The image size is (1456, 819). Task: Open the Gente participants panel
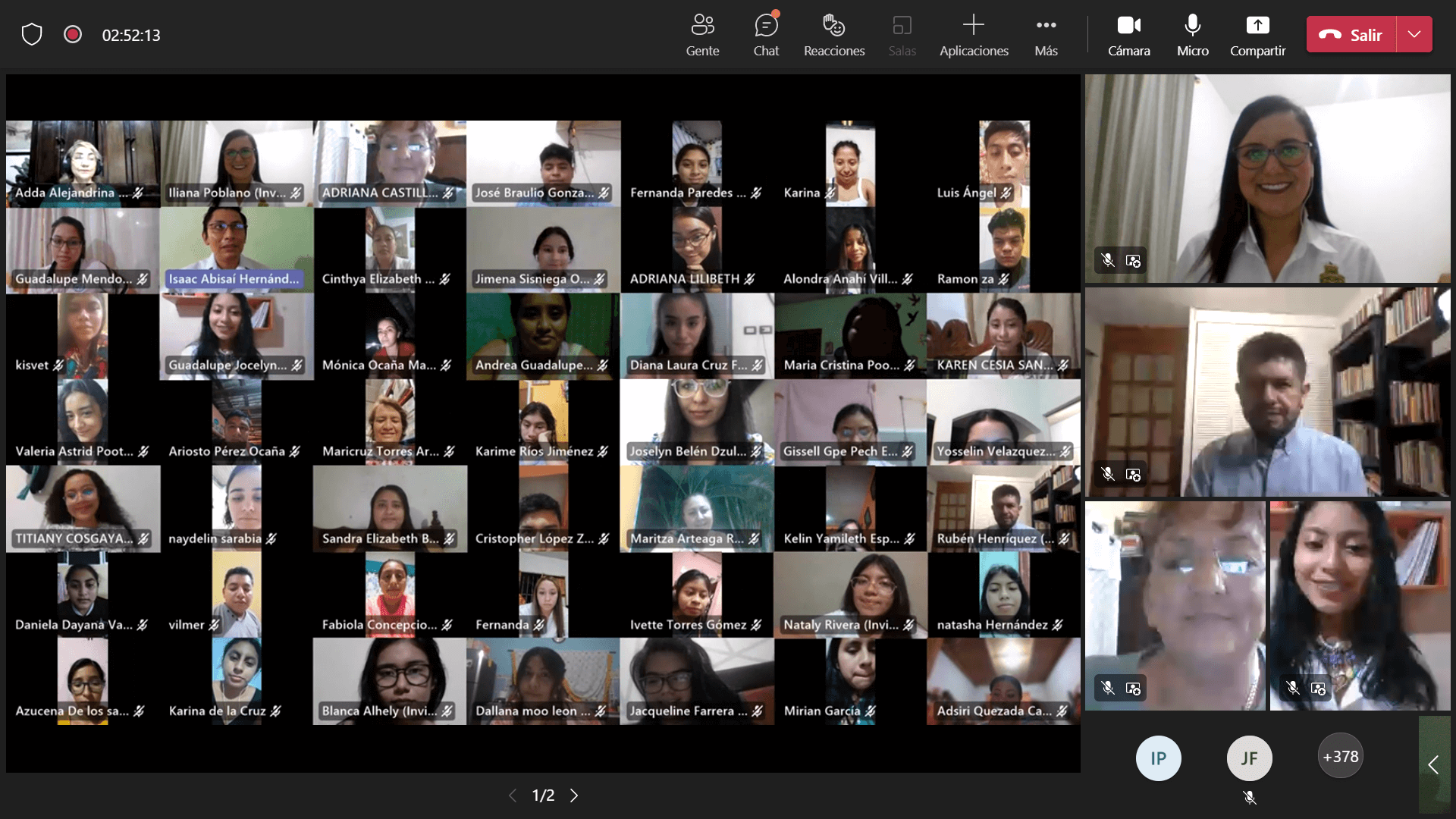point(702,34)
